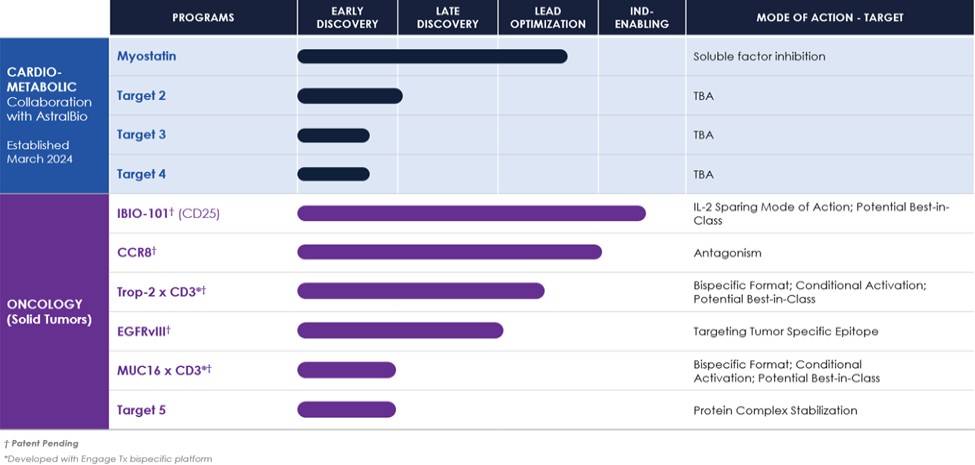Select the Oncology (Solid Tumors) category block
This screenshot has height=465, width=975.
pyautogui.click(x=54, y=312)
